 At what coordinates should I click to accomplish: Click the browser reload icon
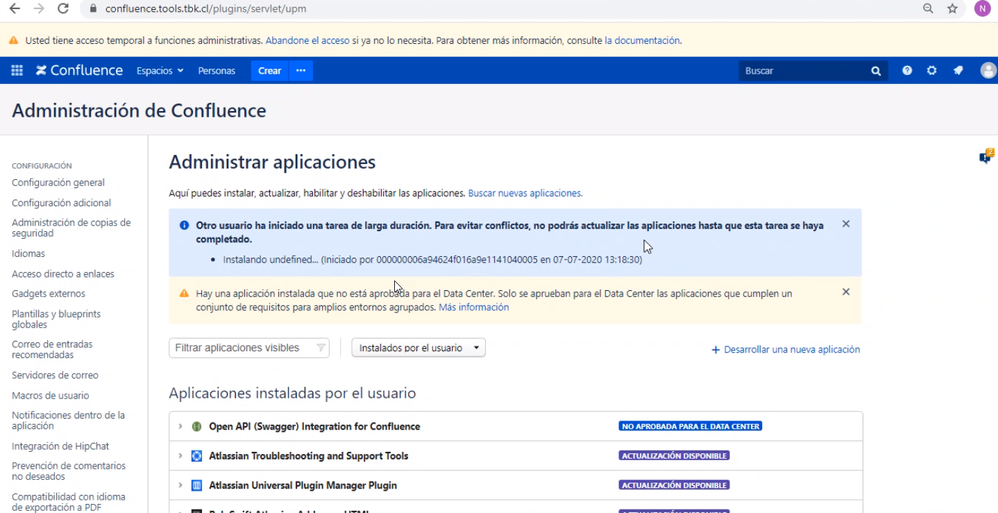(x=62, y=8)
